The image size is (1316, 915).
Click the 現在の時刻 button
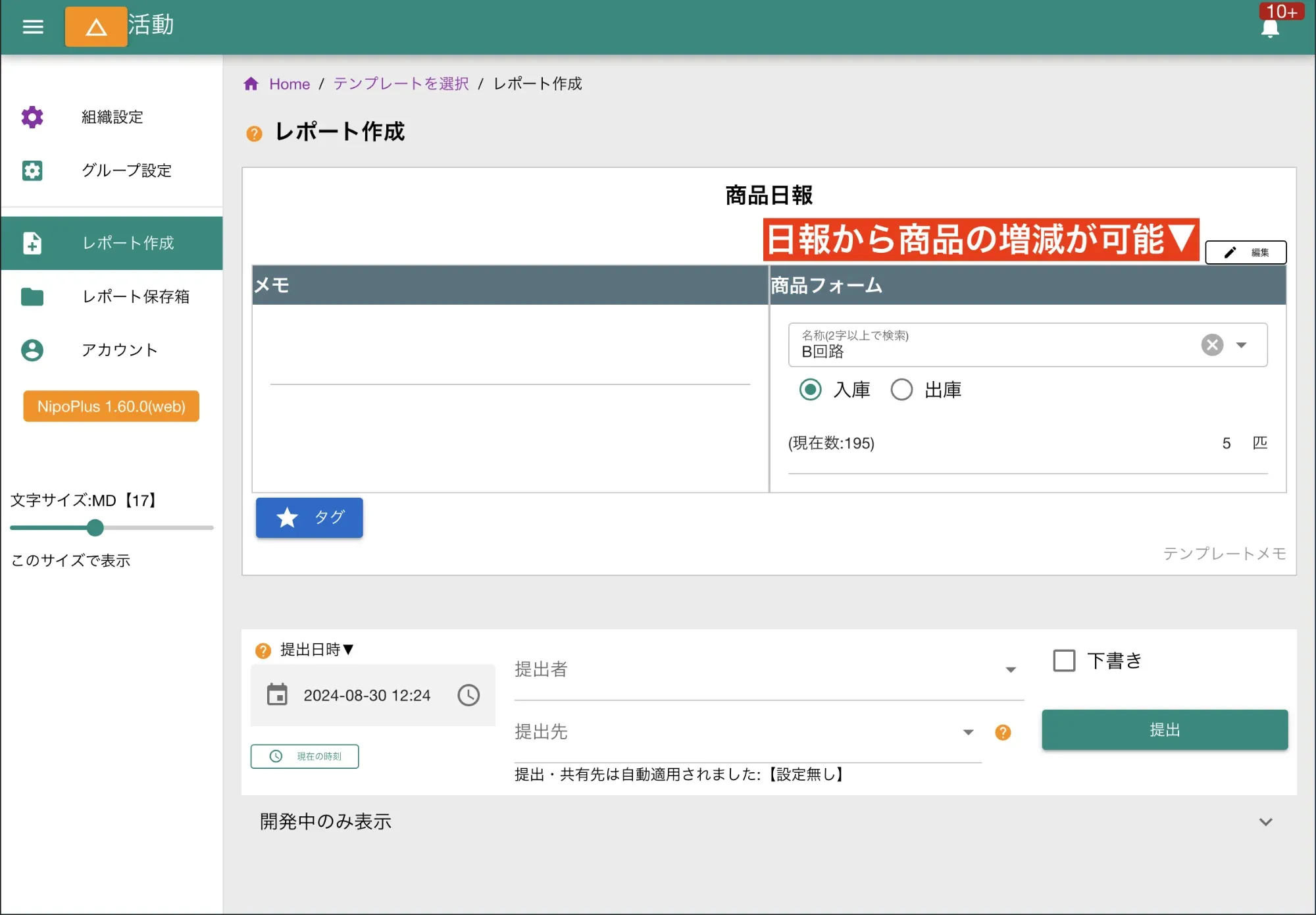[304, 756]
